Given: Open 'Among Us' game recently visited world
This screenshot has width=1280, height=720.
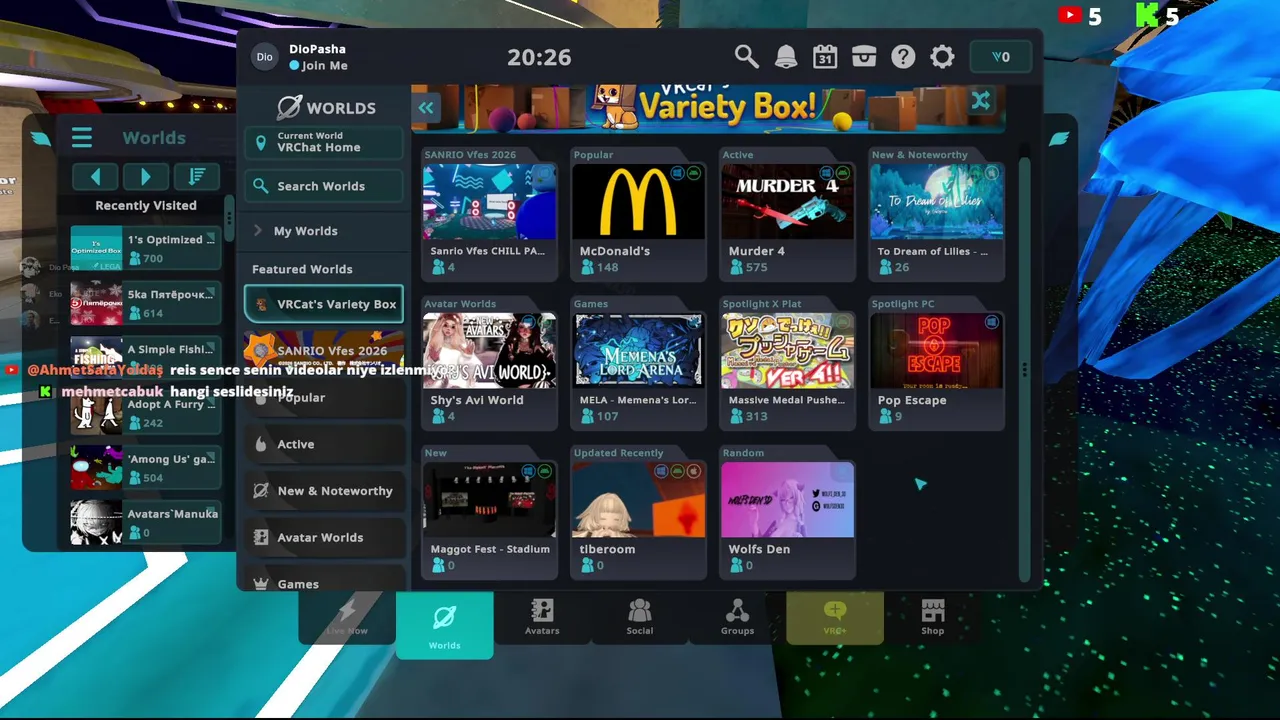Looking at the screenshot, I should tap(146, 468).
